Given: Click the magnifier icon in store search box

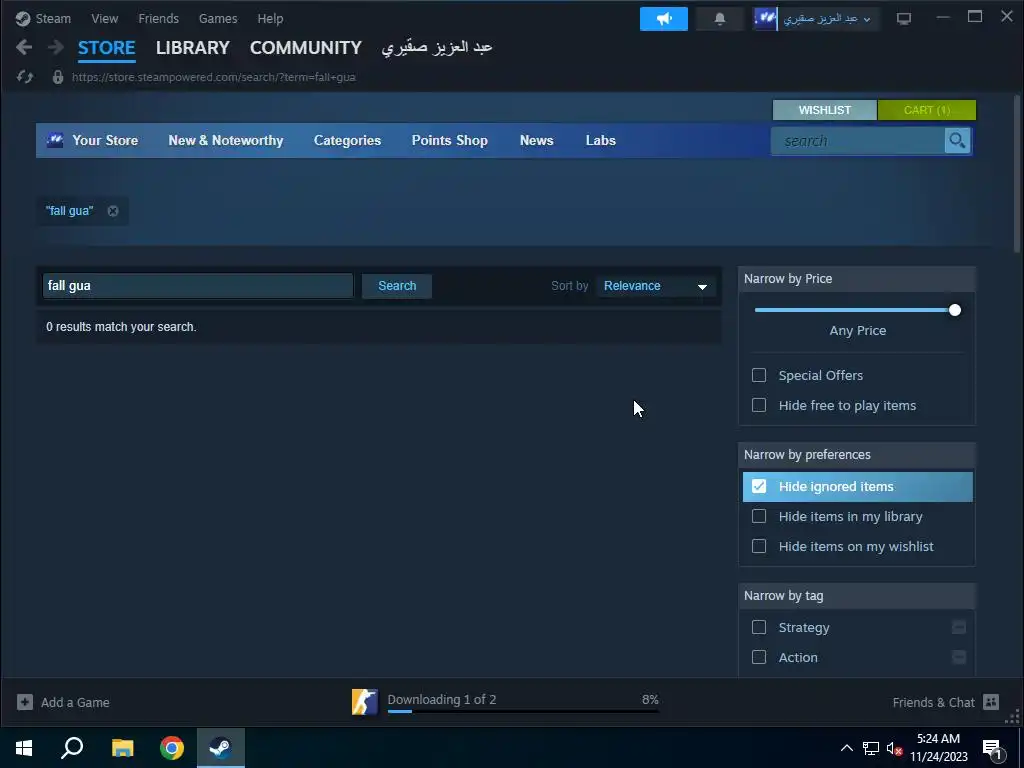Looking at the screenshot, I should coord(957,140).
